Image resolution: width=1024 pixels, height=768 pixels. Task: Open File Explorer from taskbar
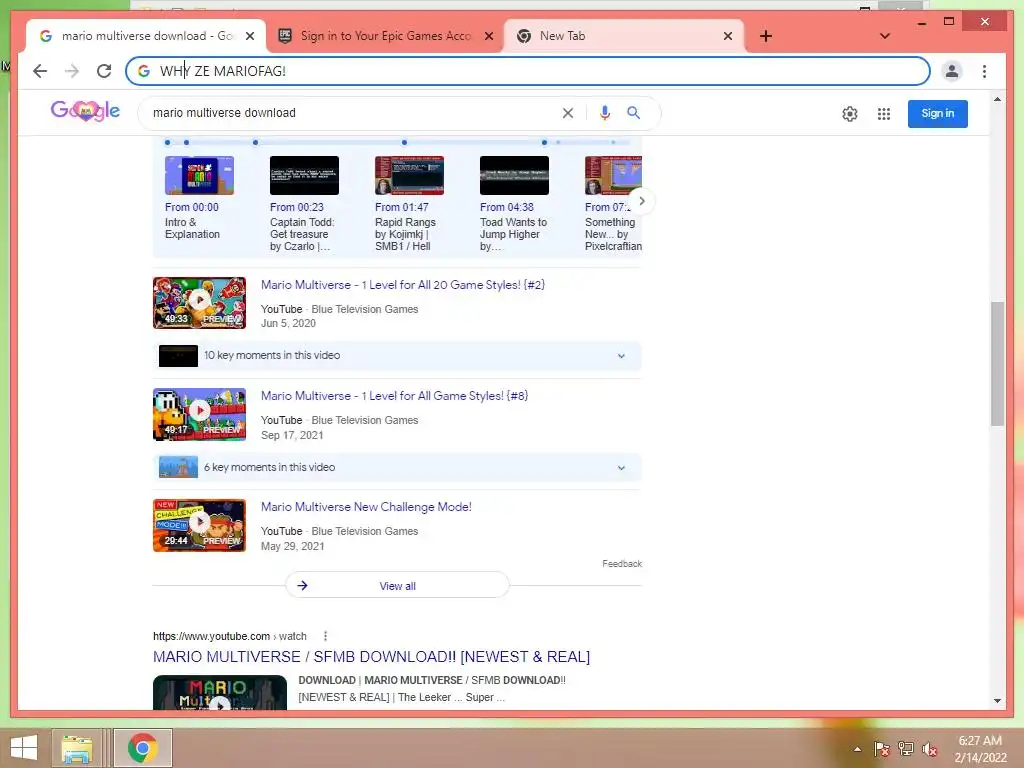coord(77,748)
